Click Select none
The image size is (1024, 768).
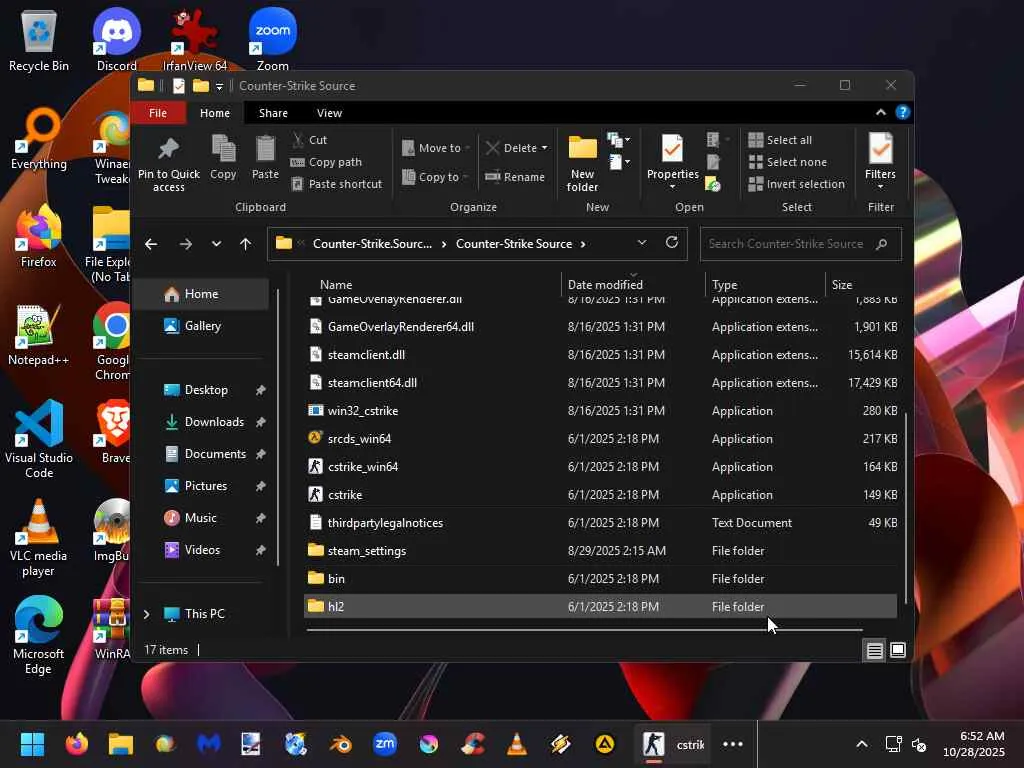coord(788,162)
